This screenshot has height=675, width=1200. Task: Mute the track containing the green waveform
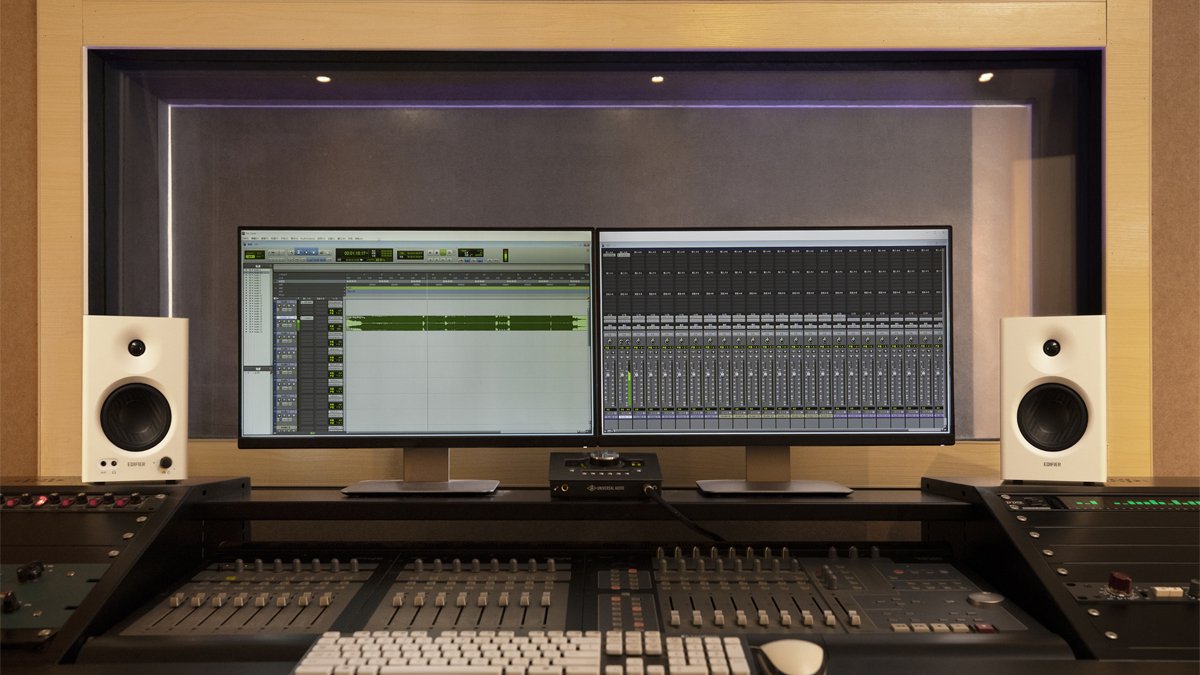(294, 324)
